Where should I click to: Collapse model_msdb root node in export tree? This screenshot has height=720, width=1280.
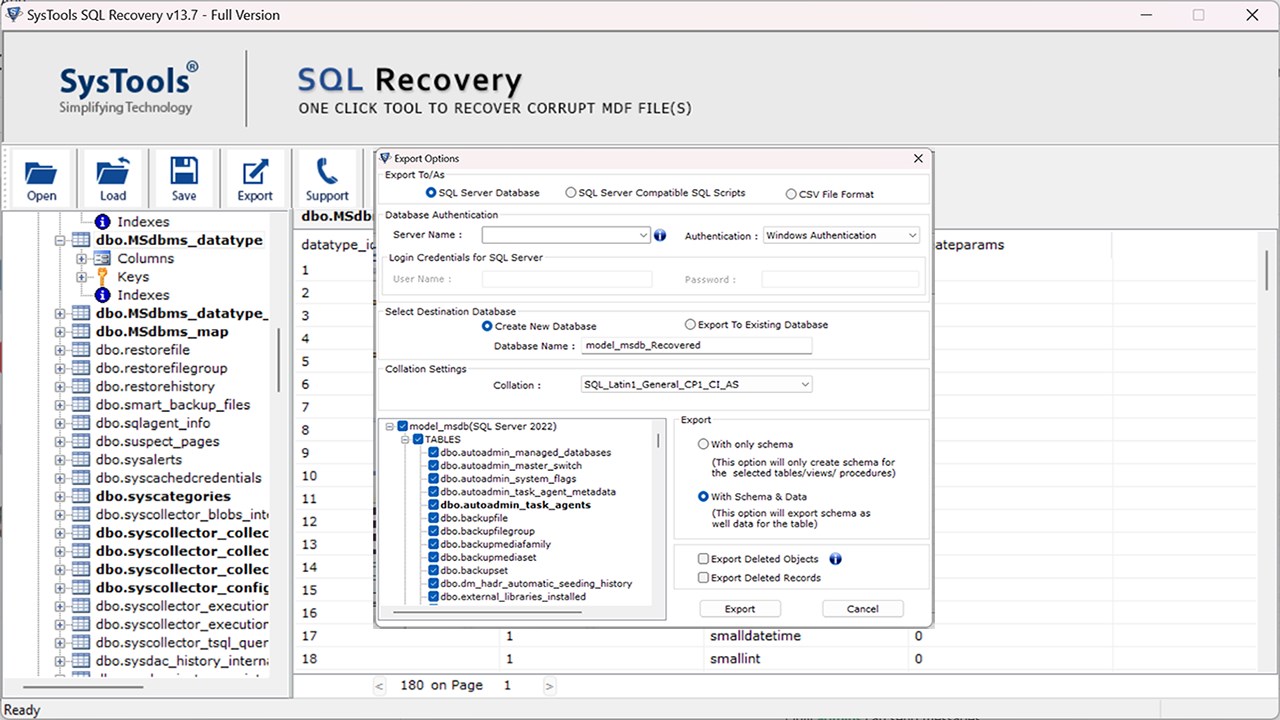coord(389,426)
